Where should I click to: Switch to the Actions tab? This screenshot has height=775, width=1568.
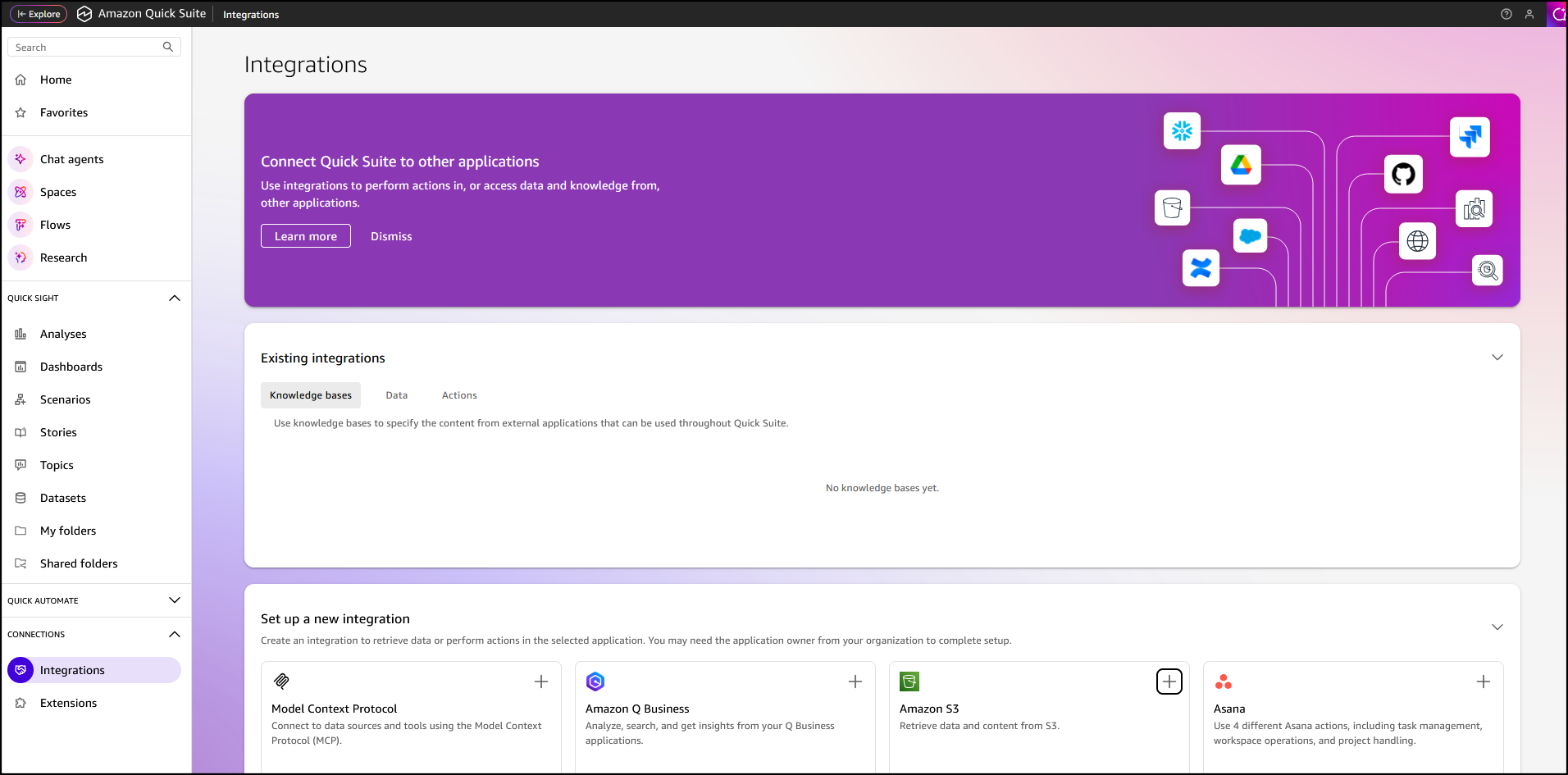coord(459,395)
